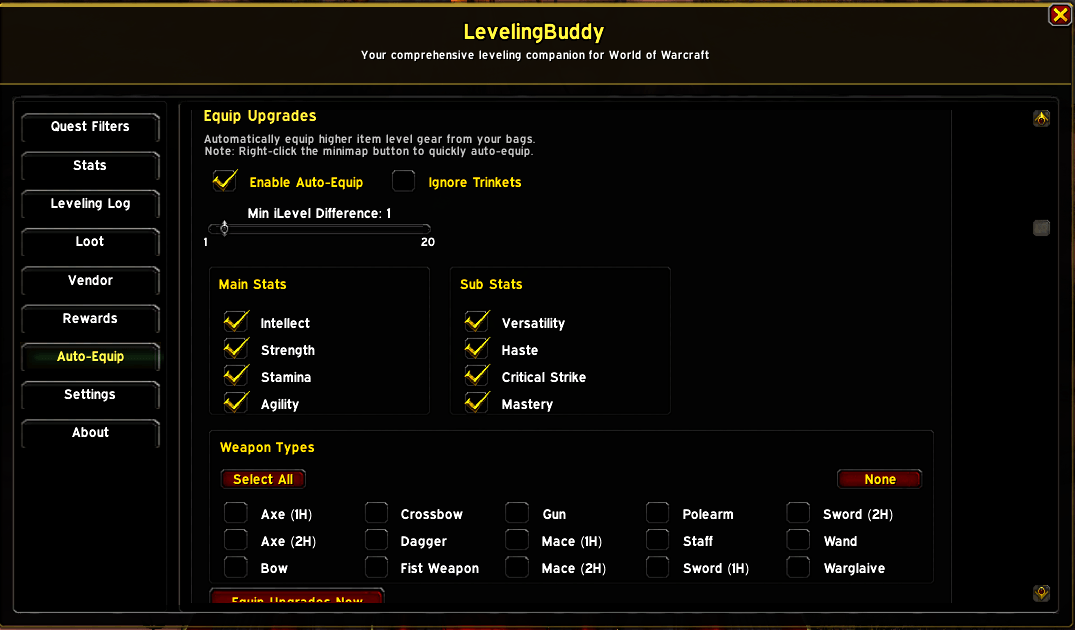Open the Rewards tab
The width and height of the screenshot is (1075, 630).
click(x=90, y=319)
